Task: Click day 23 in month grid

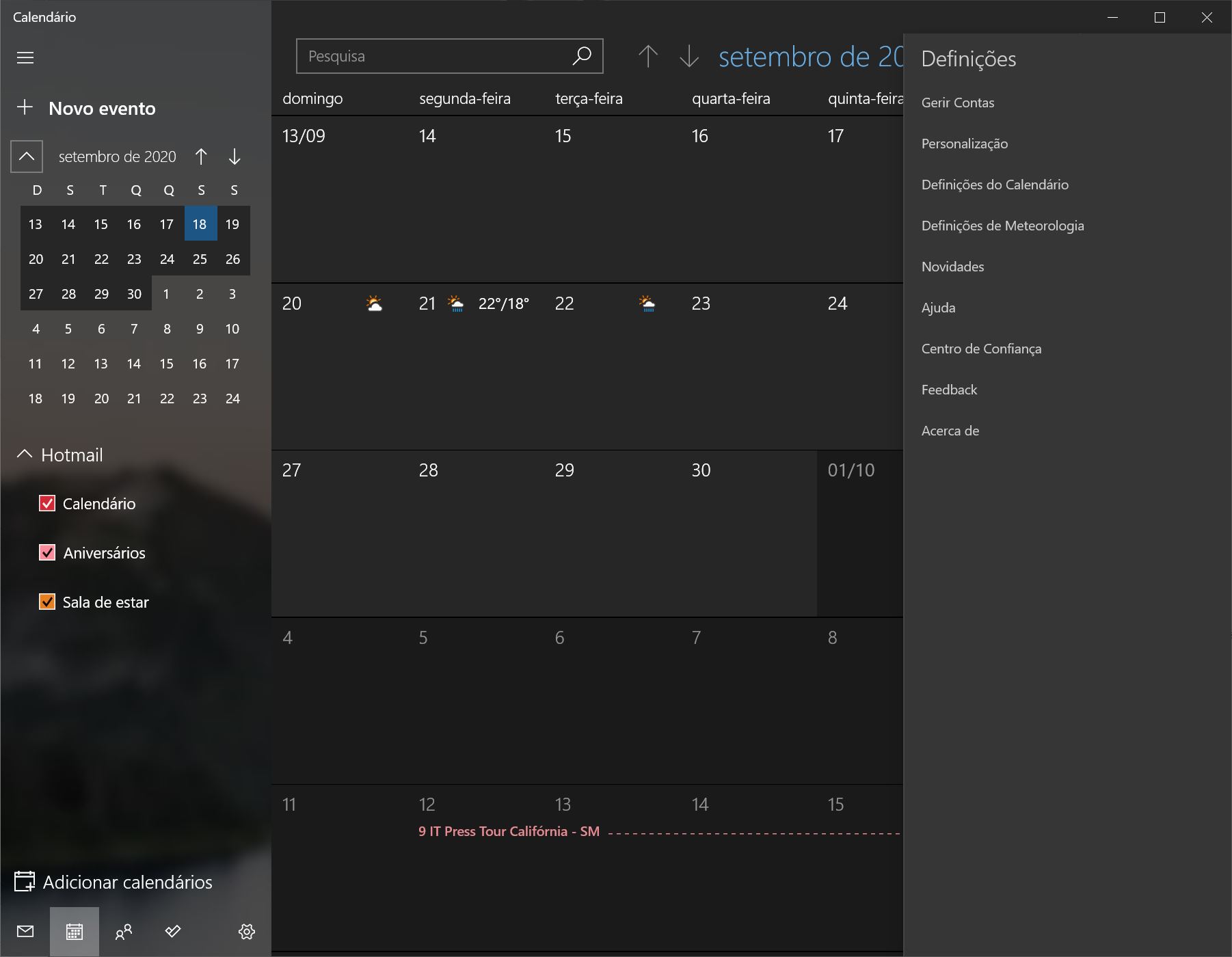Action: point(749,366)
